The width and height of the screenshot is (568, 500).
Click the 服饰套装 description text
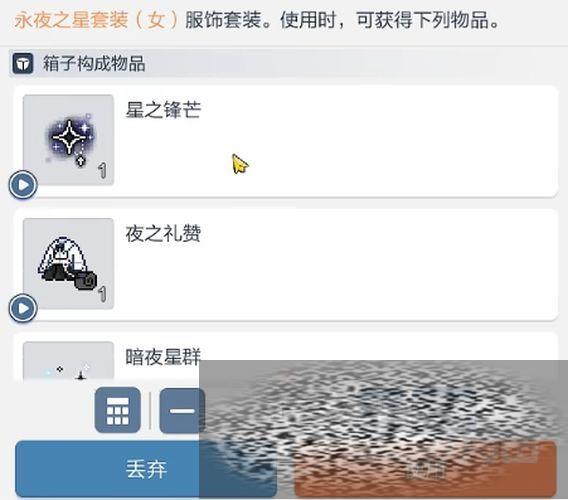[223, 20]
